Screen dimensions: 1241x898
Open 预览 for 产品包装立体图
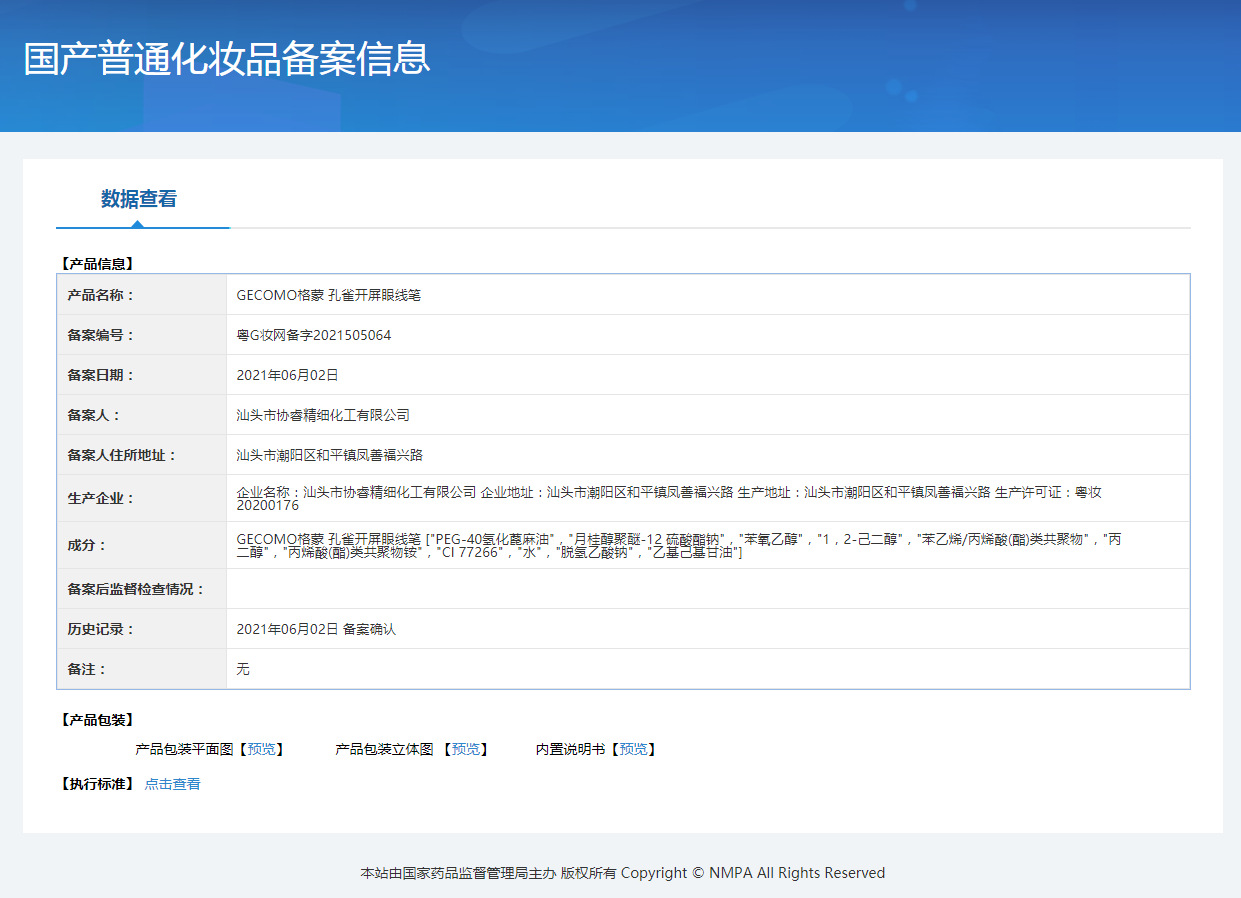point(465,749)
